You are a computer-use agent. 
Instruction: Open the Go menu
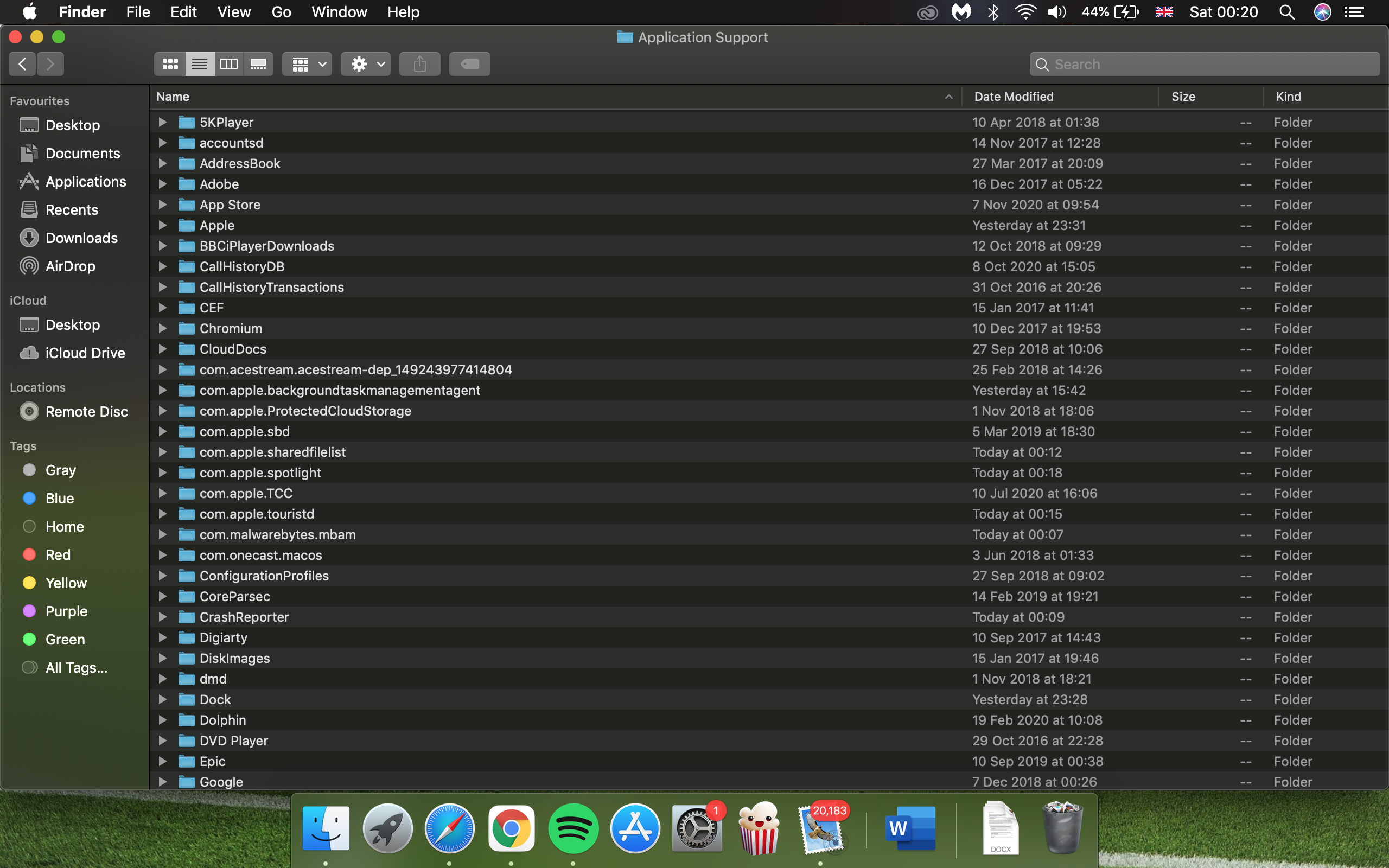[x=281, y=12]
